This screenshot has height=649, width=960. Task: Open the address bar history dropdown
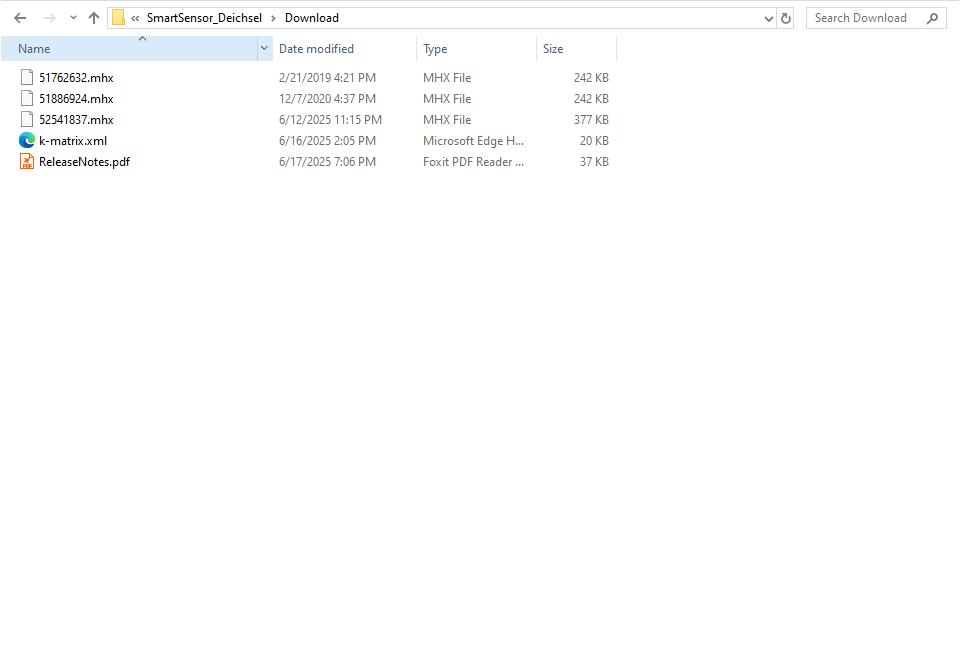point(768,17)
